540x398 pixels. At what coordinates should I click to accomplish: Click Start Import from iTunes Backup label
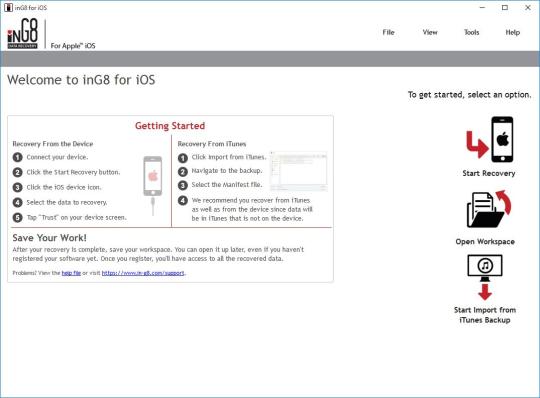coord(485,315)
